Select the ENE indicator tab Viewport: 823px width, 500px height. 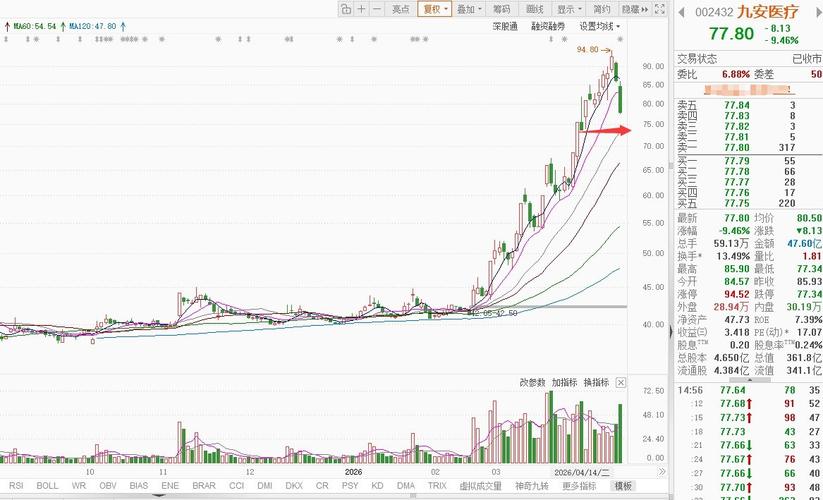click(x=170, y=486)
